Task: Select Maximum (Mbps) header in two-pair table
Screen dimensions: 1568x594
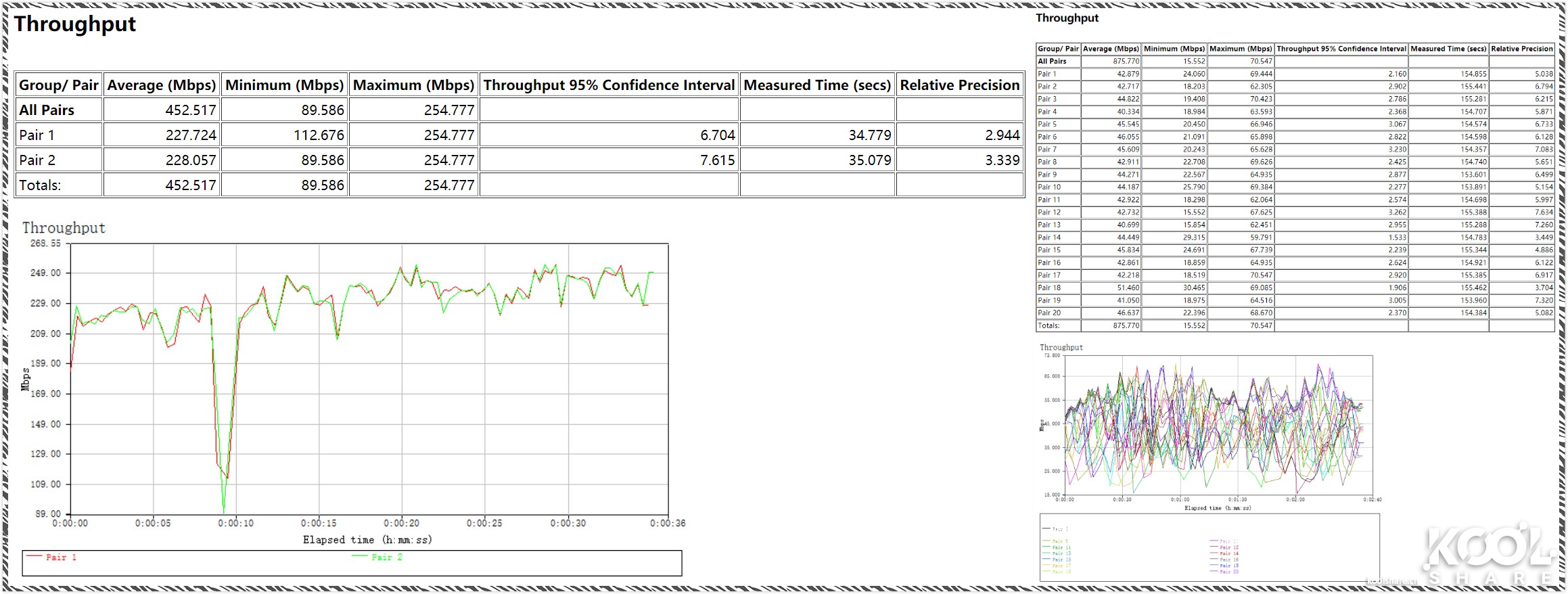Action: click(413, 85)
